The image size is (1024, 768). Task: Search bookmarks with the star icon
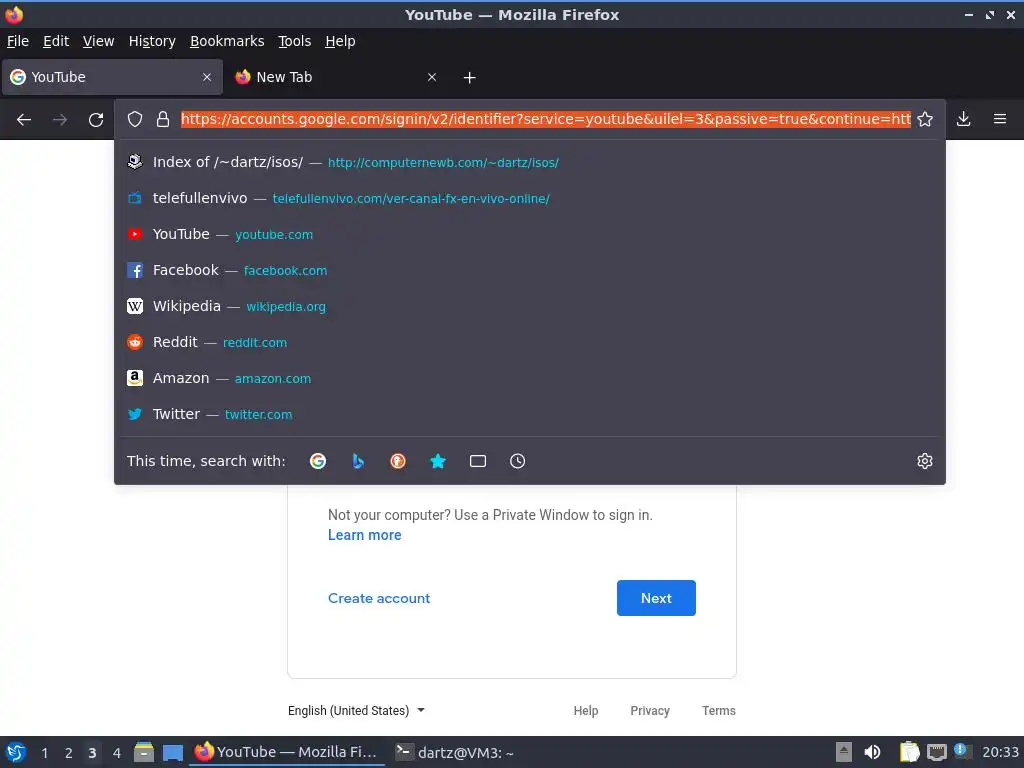point(438,461)
